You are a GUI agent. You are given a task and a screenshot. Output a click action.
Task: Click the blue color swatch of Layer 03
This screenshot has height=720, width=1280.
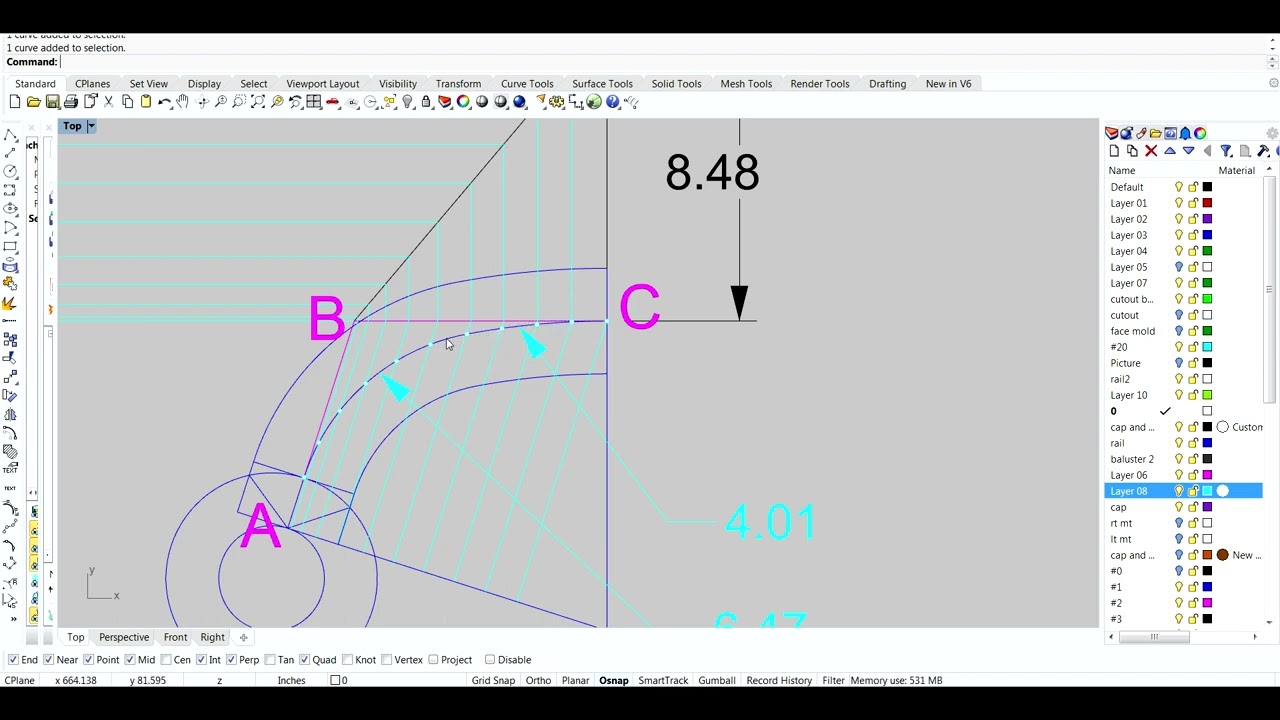pos(1207,235)
